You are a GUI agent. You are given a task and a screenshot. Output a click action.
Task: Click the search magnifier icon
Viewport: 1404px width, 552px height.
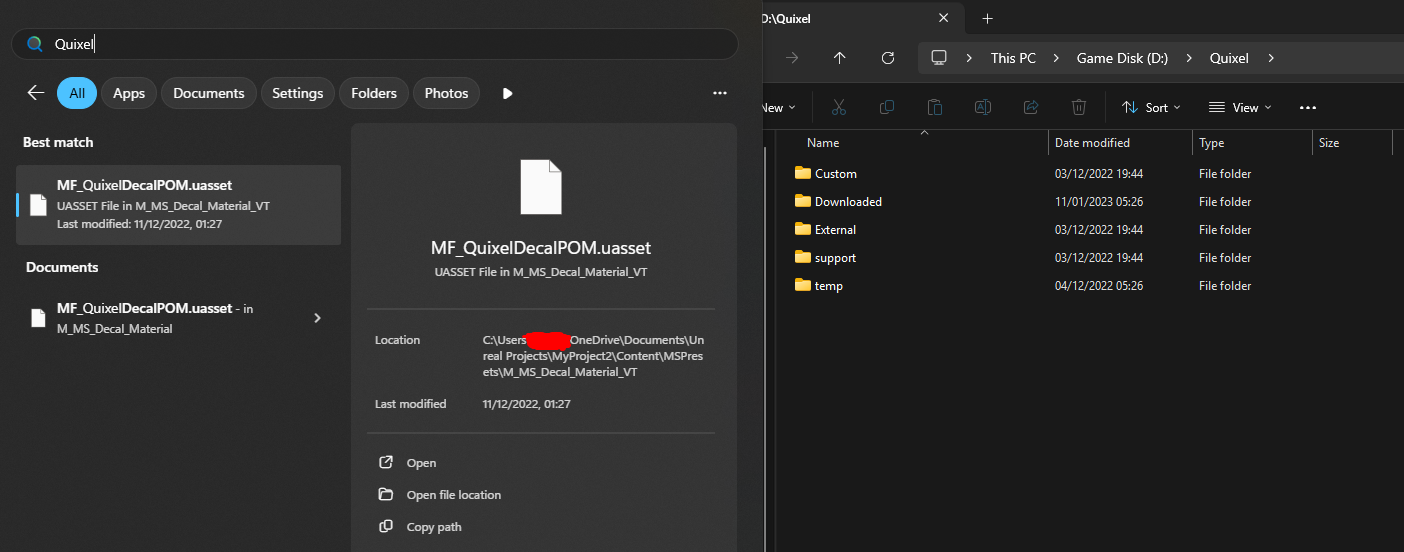click(35, 44)
